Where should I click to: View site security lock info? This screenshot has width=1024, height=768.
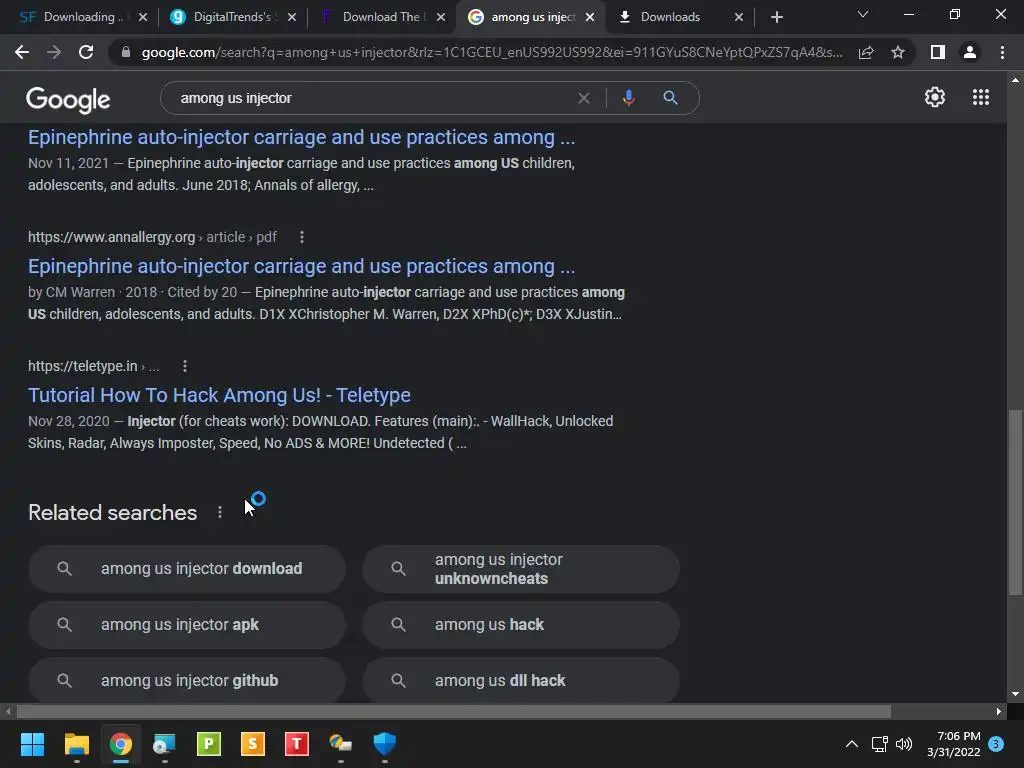[x=126, y=52]
